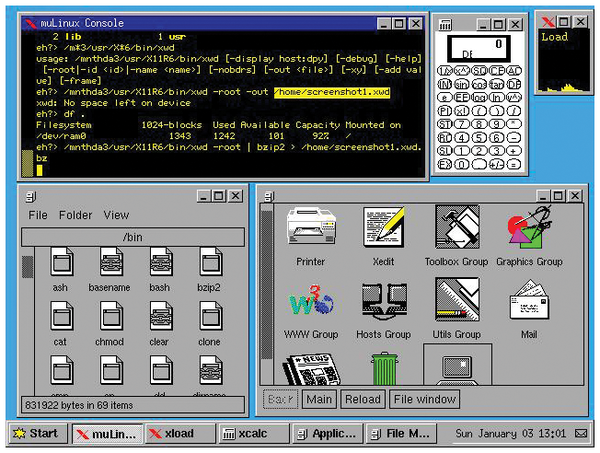Click the Start button on the taskbar
The image size is (600, 453).
tap(38, 433)
